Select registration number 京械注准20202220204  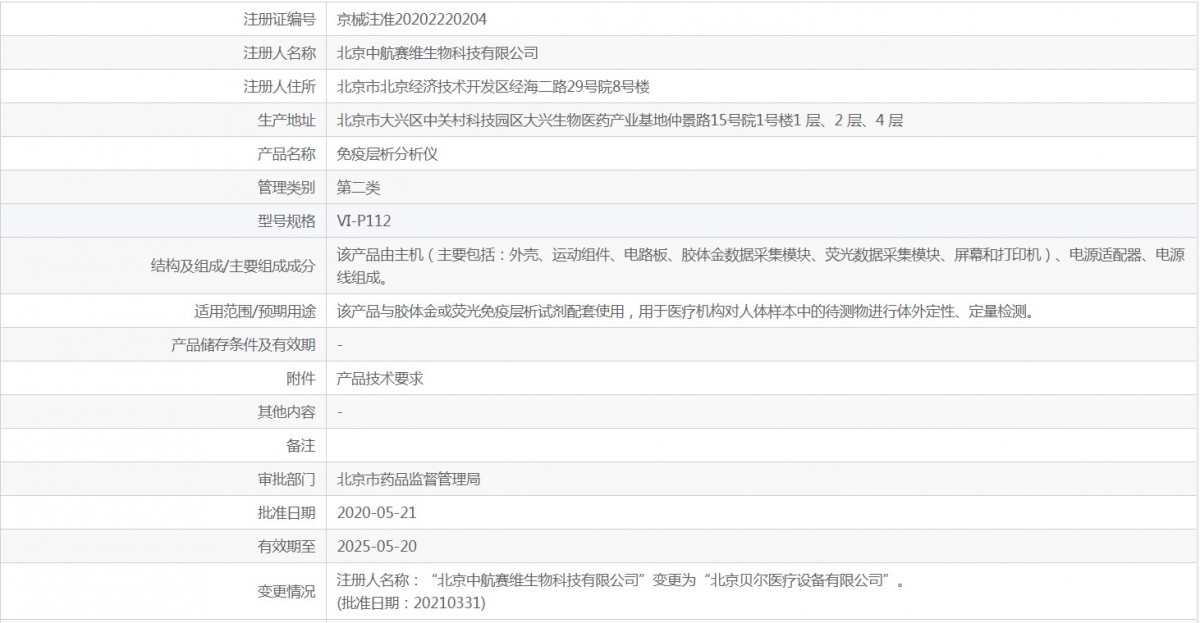[x=412, y=18]
